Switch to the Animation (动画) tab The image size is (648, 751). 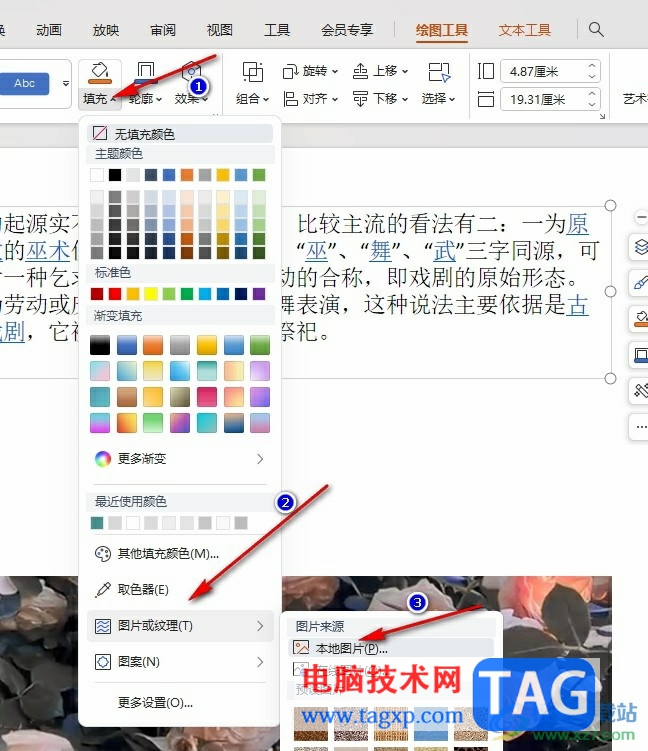click(49, 30)
